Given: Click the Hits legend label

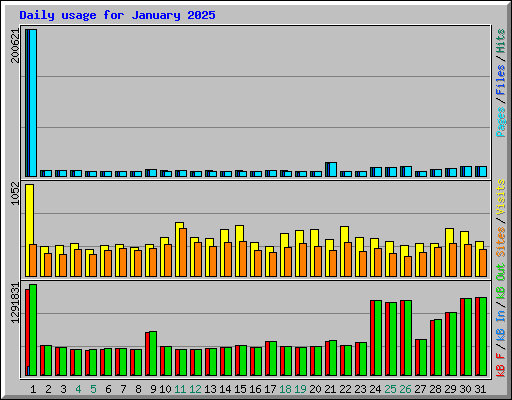Looking at the screenshot, I should point(501,41).
